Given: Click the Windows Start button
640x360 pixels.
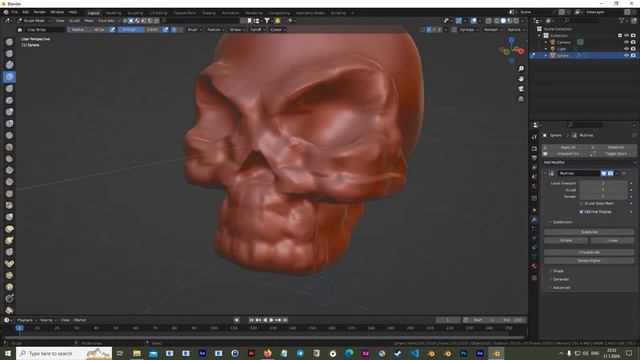Looking at the screenshot, I should pyautogui.click(x=8, y=353).
